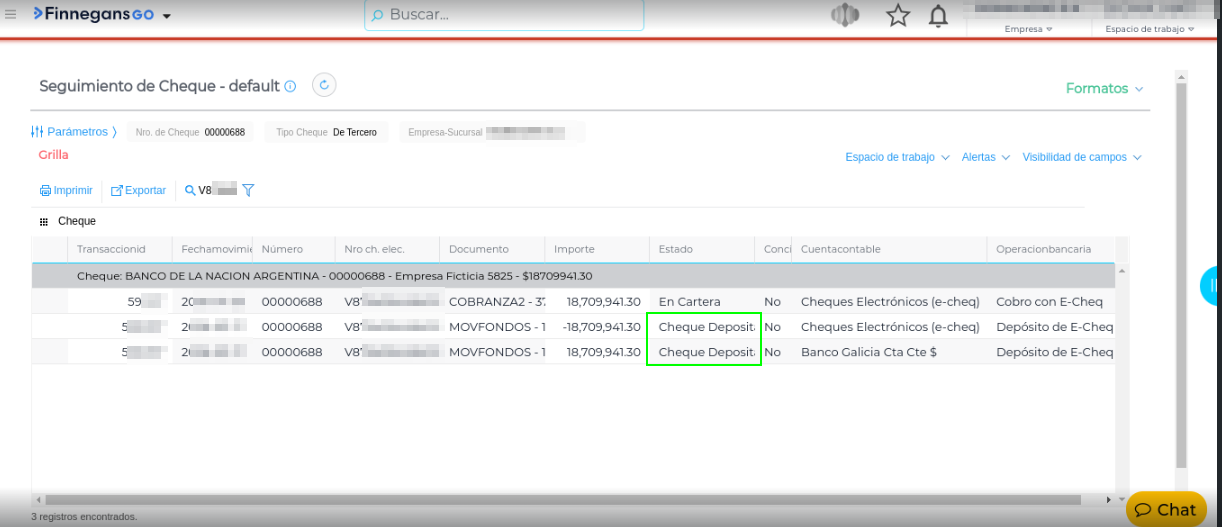Sort by the Importe column header

click(574, 249)
